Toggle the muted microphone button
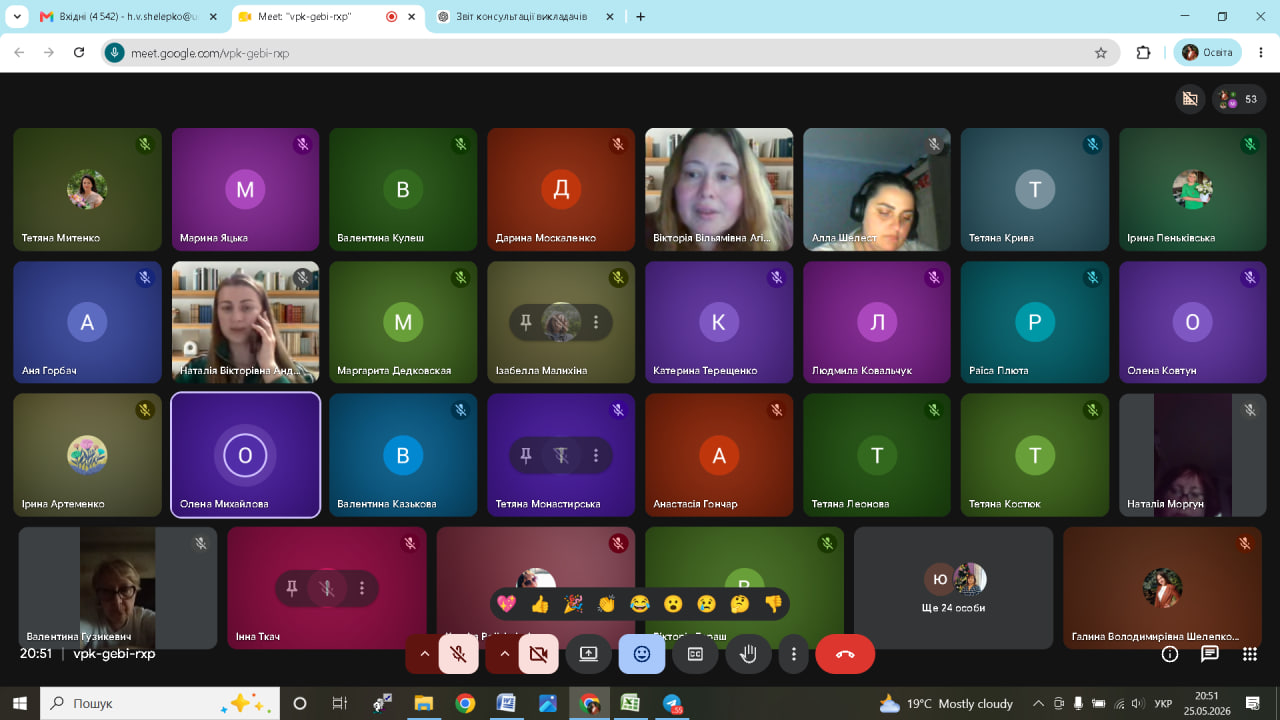1280x720 pixels. [x=459, y=654]
